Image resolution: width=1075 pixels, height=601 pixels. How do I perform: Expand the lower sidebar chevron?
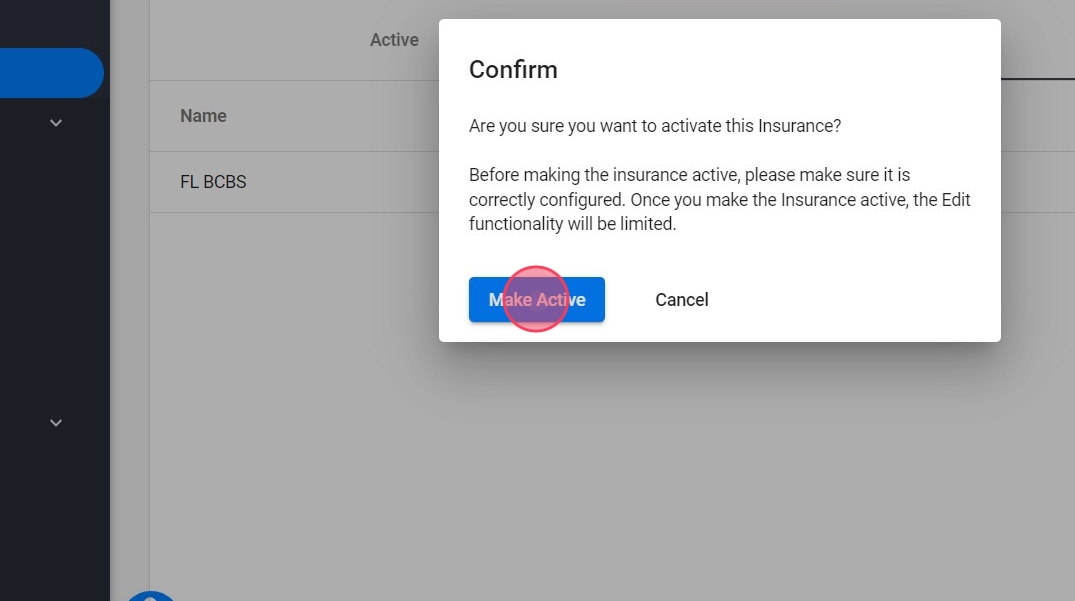click(56, 423)
